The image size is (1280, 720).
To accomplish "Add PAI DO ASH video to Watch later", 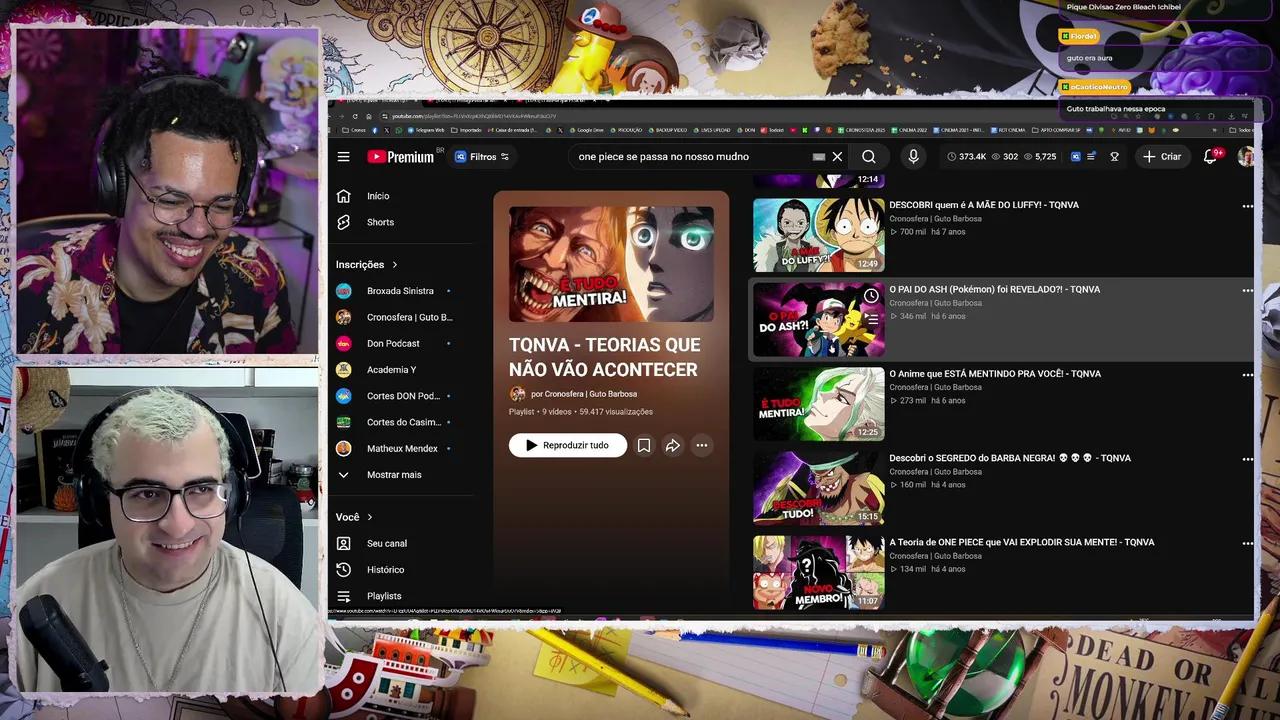I will click(x=871, y=296).
